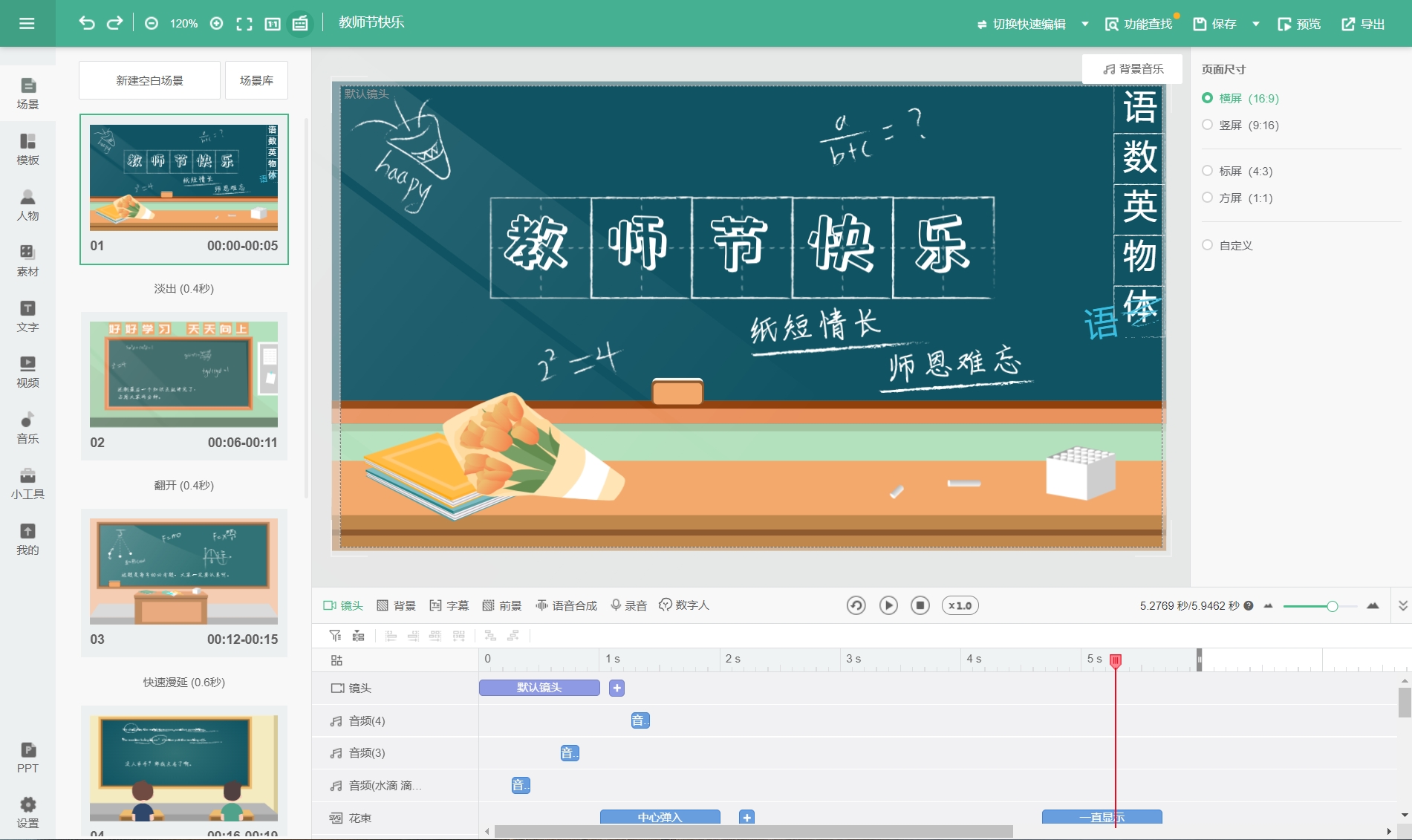Open the 场景库 scene library

pos(256,80)
